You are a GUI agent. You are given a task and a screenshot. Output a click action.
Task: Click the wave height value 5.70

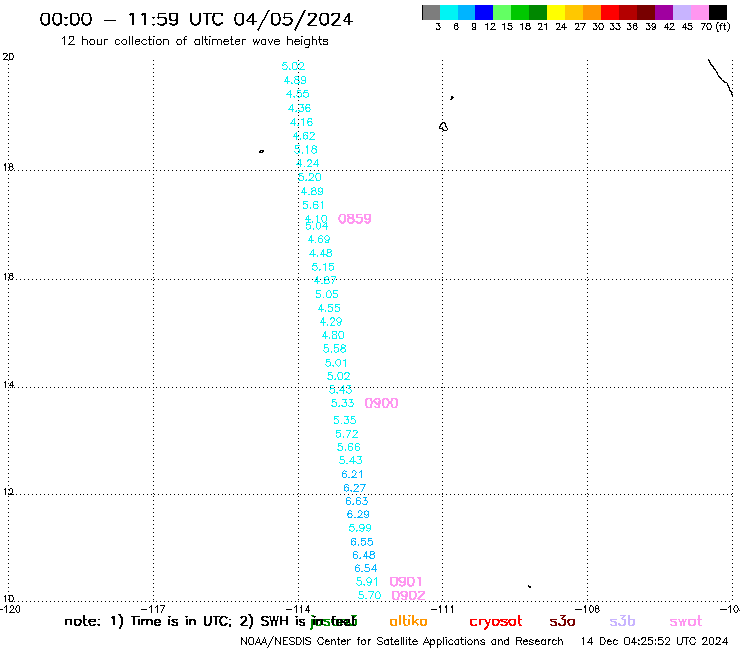(x=370, y=595)
